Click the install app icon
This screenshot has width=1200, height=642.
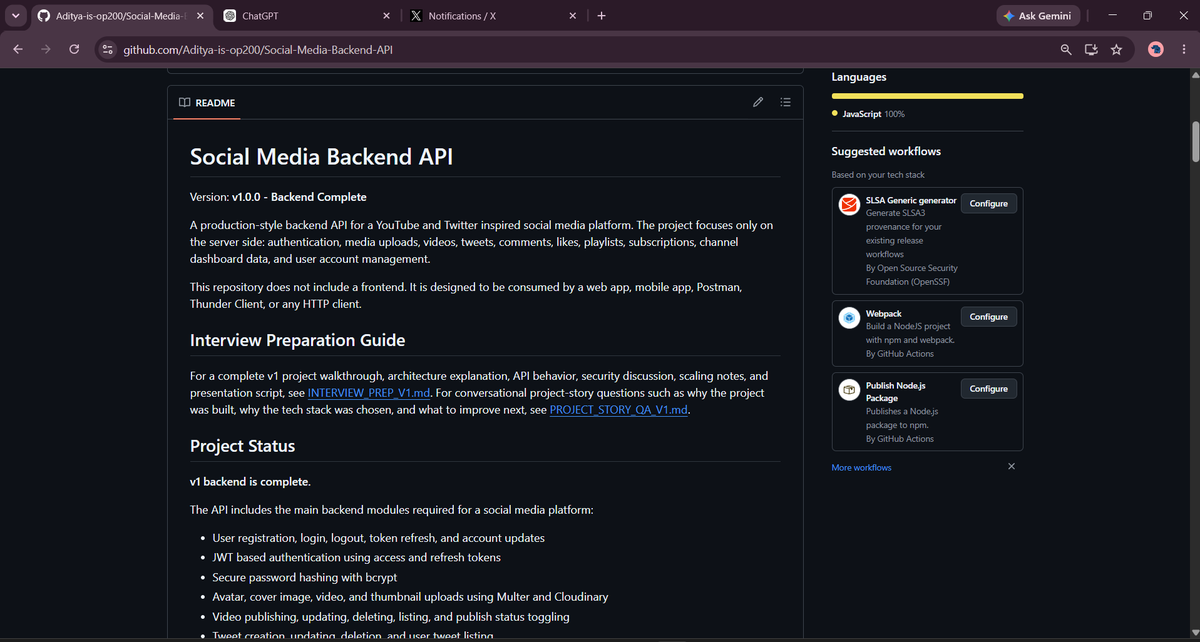click(x=1091, y=49)
